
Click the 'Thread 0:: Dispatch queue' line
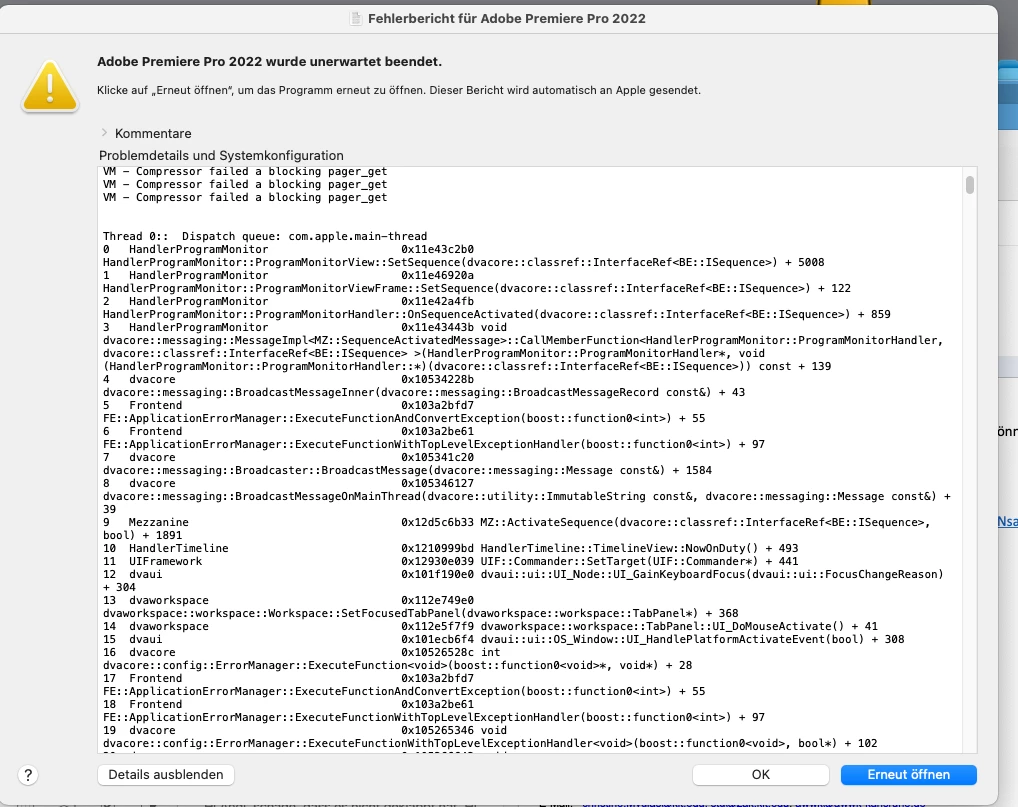pos(265,236)
